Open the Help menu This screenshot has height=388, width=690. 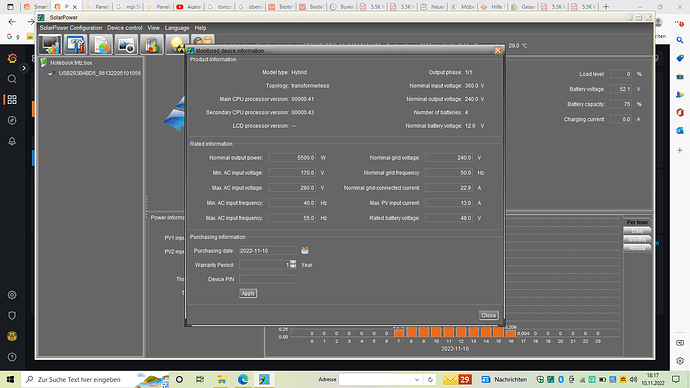click(200, 28)
